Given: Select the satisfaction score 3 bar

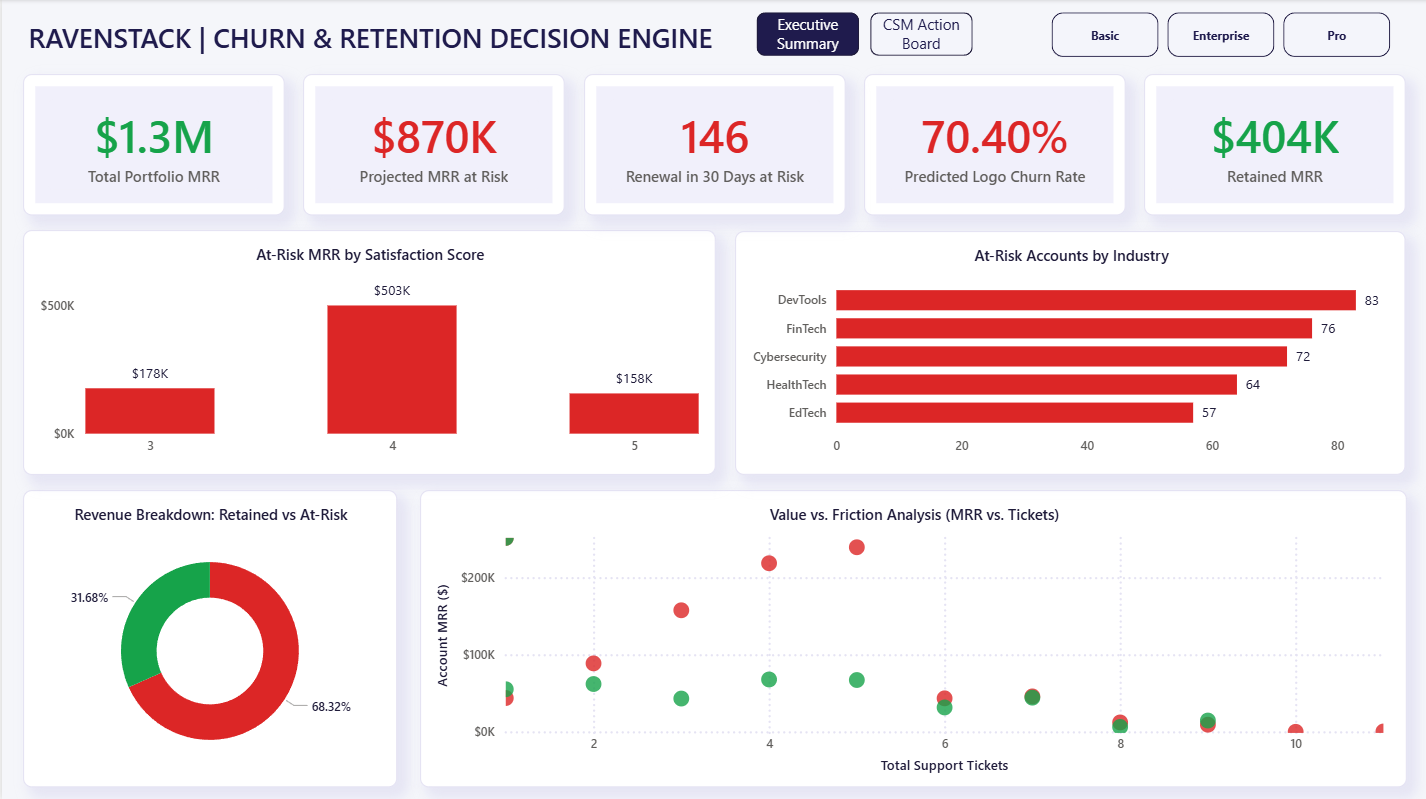Looking at the screenshot, I should [x=150, y=411].
